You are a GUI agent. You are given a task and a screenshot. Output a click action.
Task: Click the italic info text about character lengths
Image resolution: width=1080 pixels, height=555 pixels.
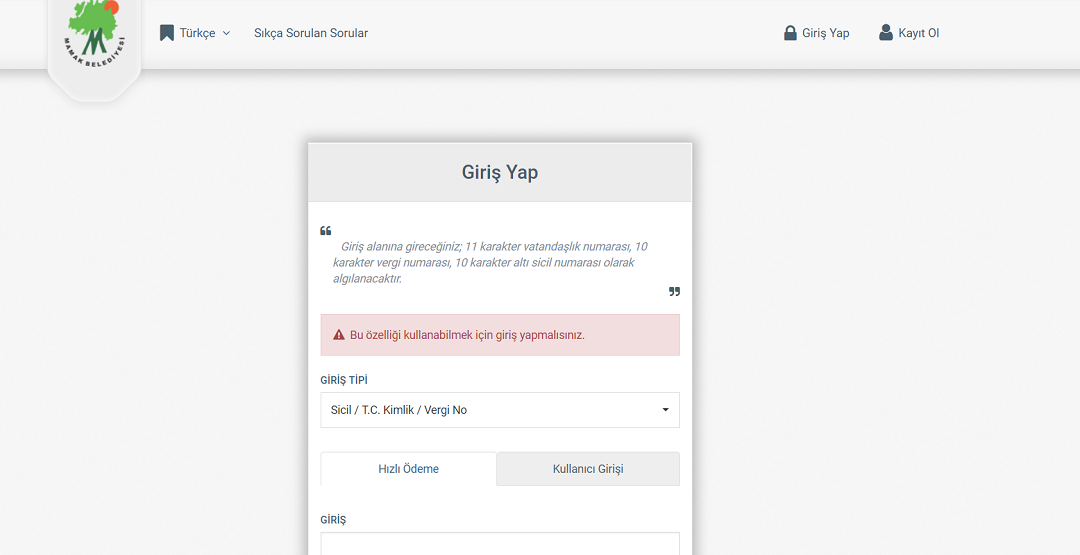(490, 262)
